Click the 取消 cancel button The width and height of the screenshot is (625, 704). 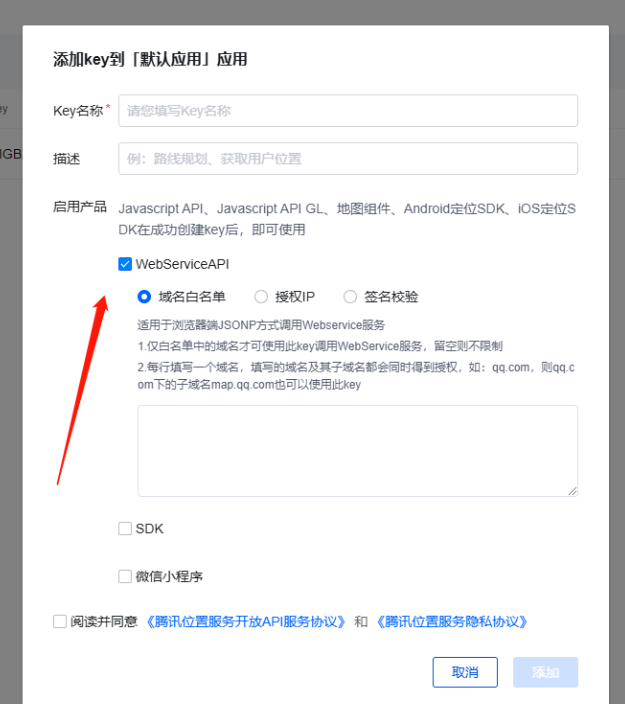(465, 672)
